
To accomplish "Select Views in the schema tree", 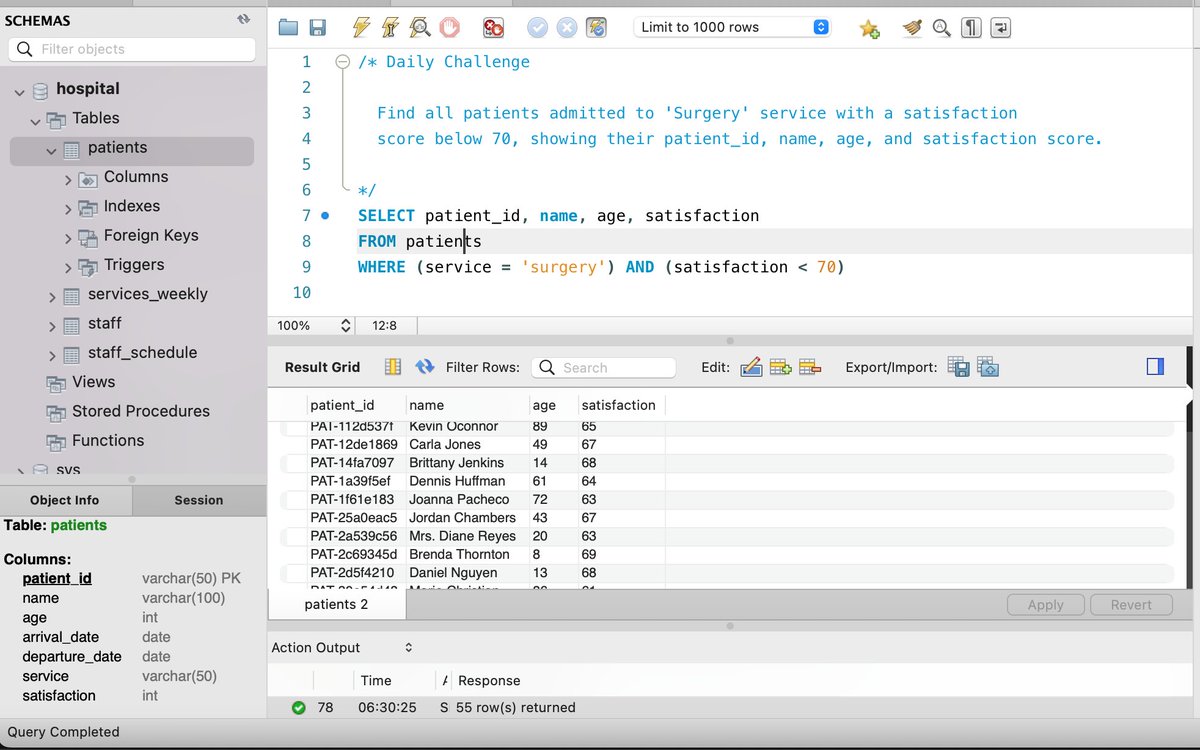I will tap(93, 382).
